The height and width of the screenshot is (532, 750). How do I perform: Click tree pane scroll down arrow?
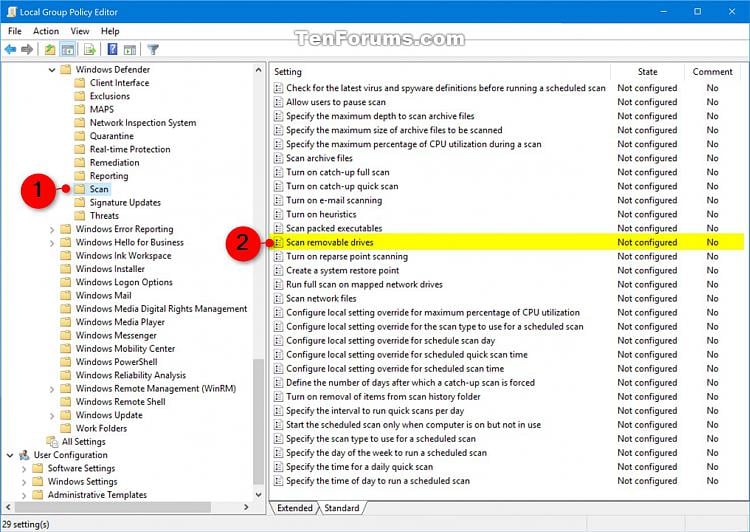pyautogui.click(x=258, y=495)
